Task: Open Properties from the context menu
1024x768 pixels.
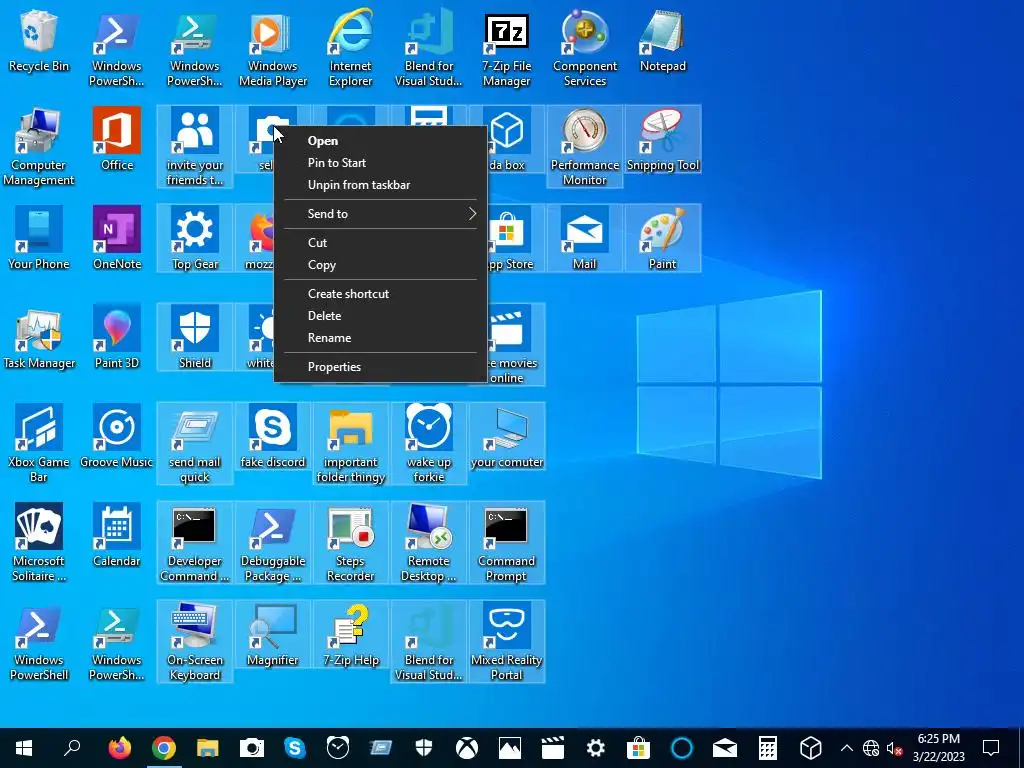Action: (381, 366)
